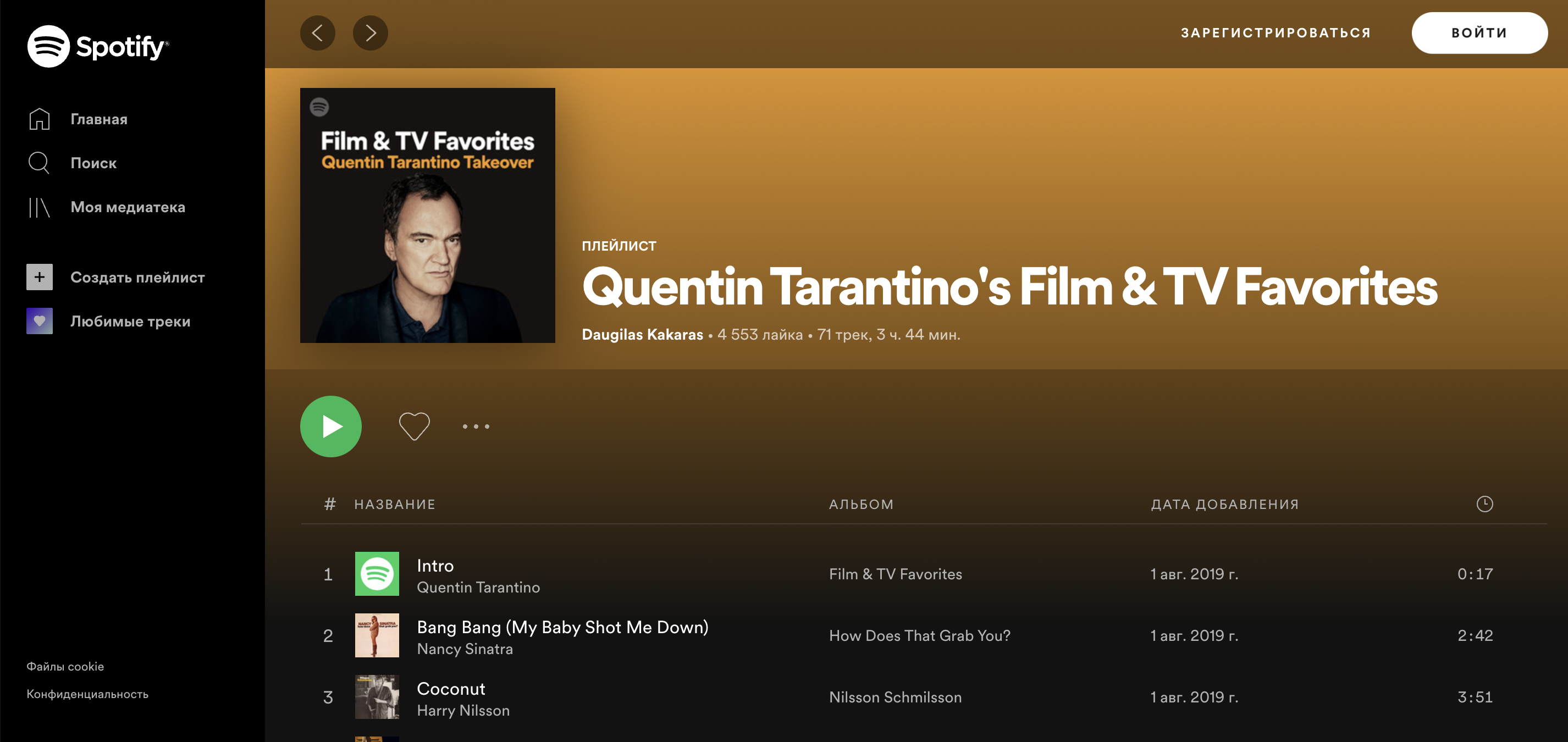Select Bang Bang (My Baby Shot Me Down)

[x=562, y=627]
